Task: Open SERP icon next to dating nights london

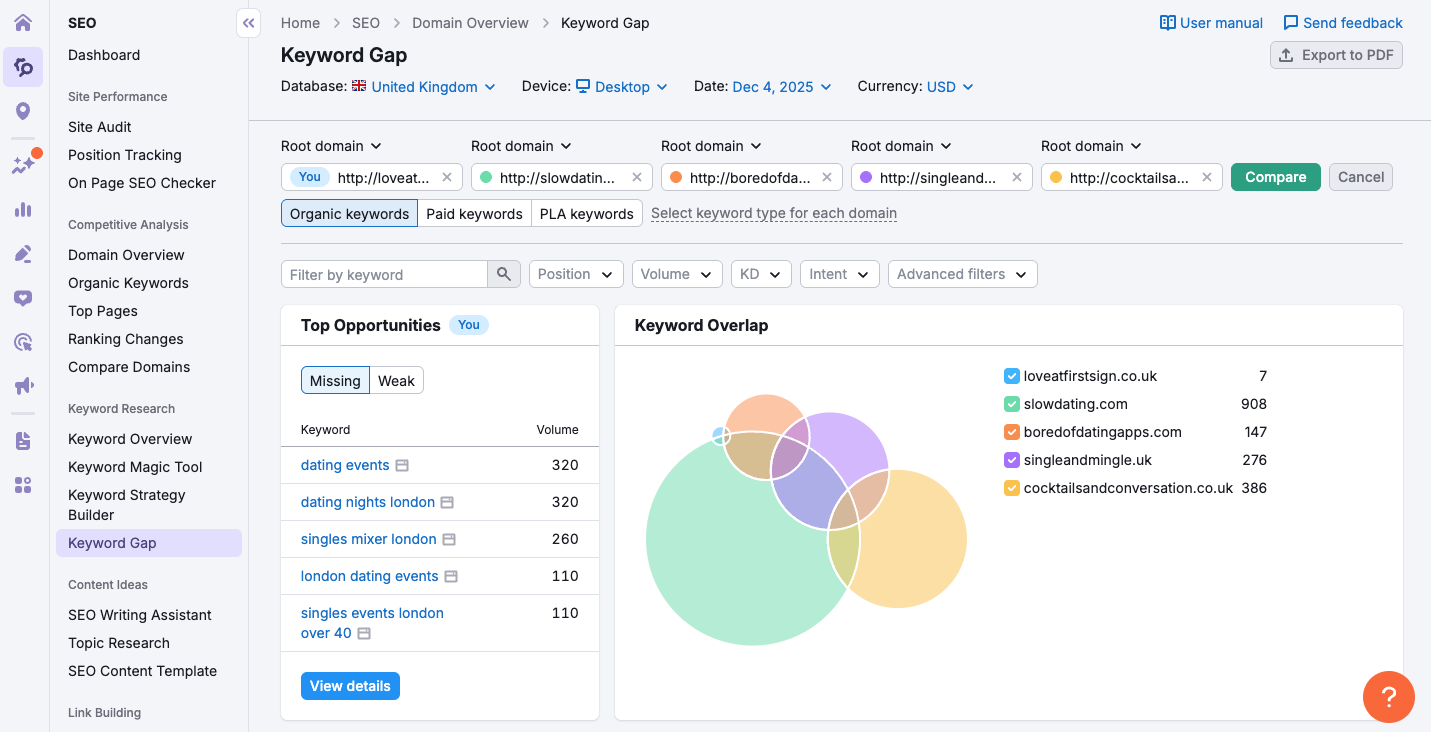Action: [448, 503]
